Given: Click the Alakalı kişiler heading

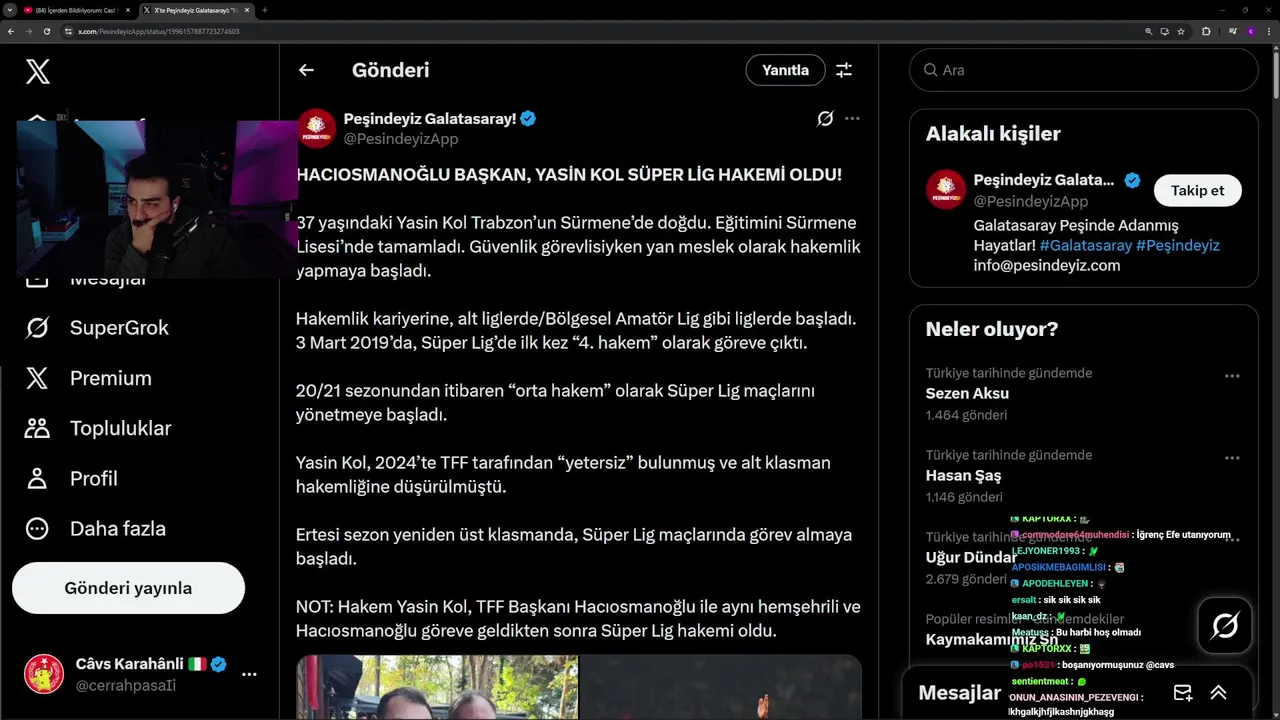Looking at the screenshot, I should click(x=993, y=133).
